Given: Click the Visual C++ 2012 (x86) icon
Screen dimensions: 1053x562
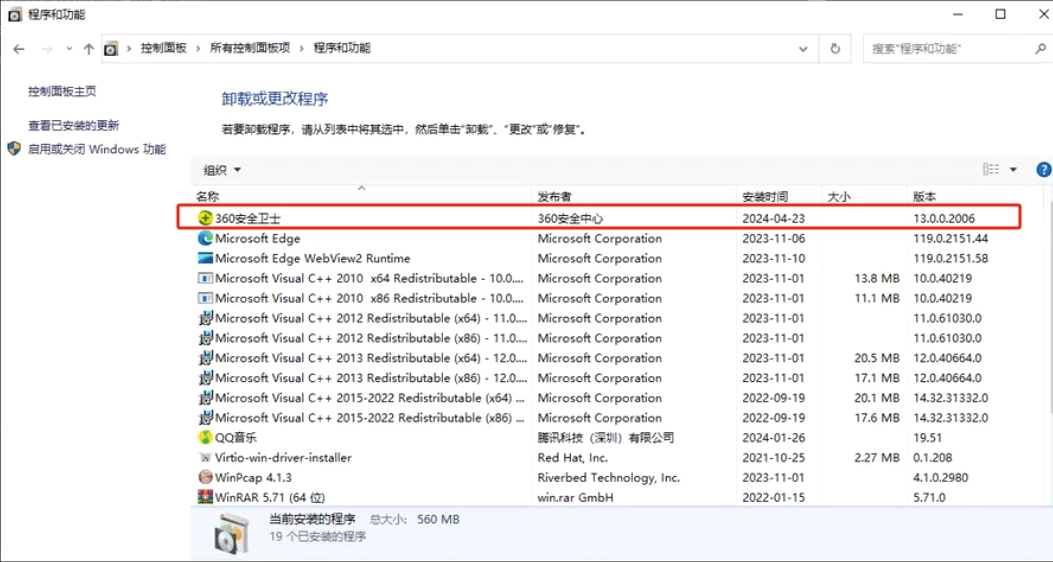Looking at the screenshot, I should point(205,338).
